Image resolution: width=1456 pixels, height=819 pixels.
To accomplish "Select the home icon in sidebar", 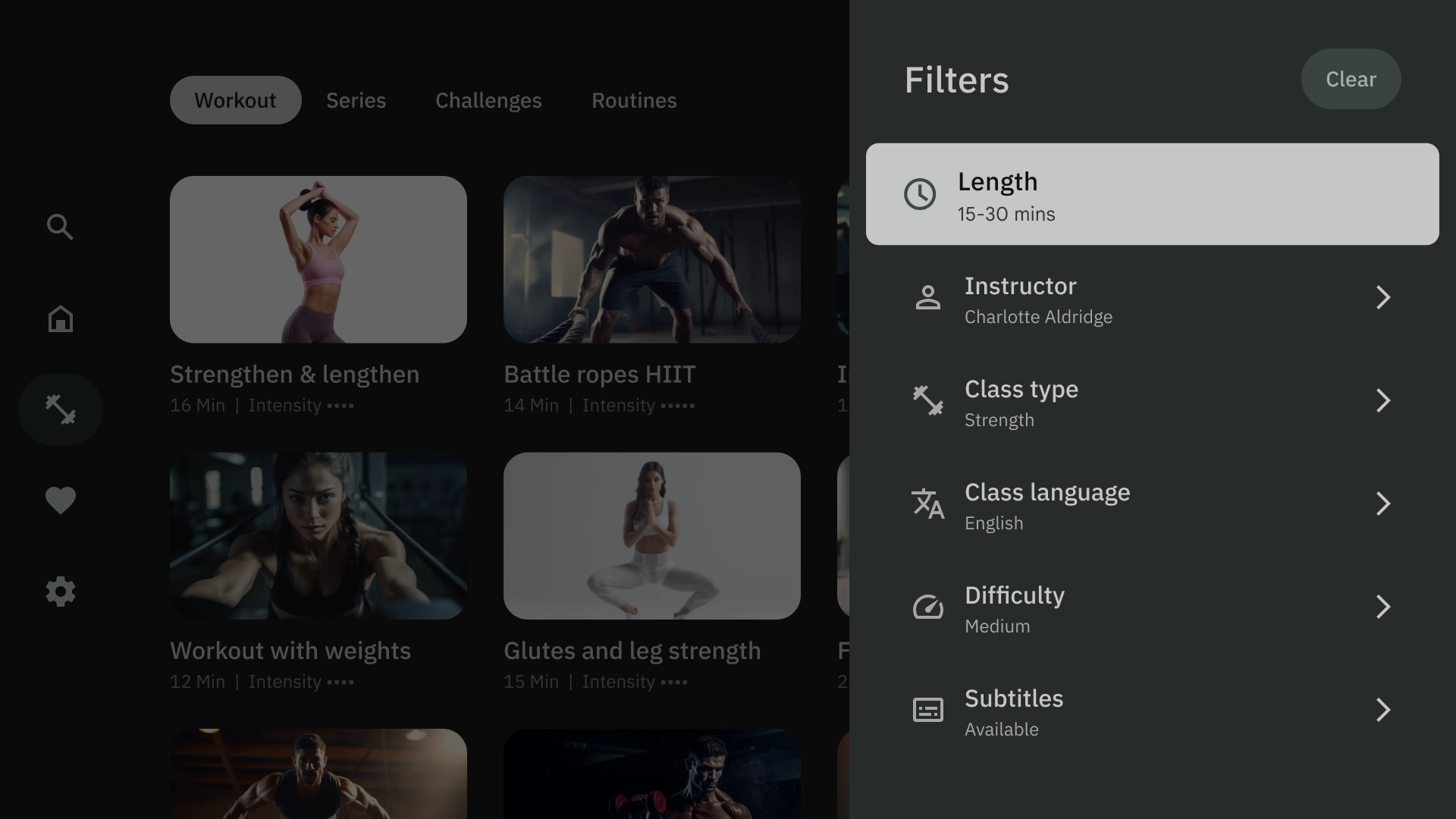I will pos(60,318).
